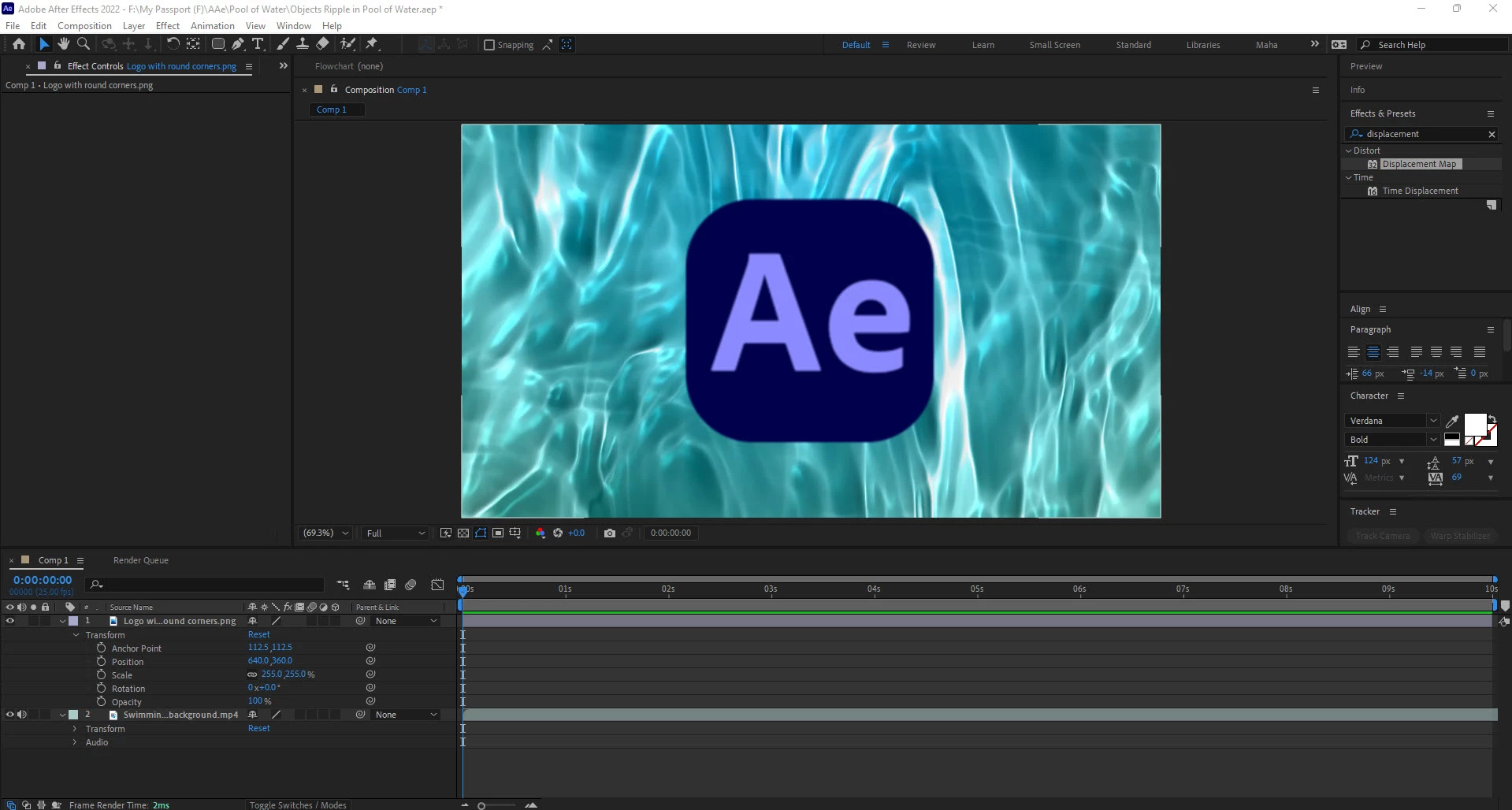The image size is (1512, 810).
Task: Select the Brush tool
Action: tap(283, 45)
